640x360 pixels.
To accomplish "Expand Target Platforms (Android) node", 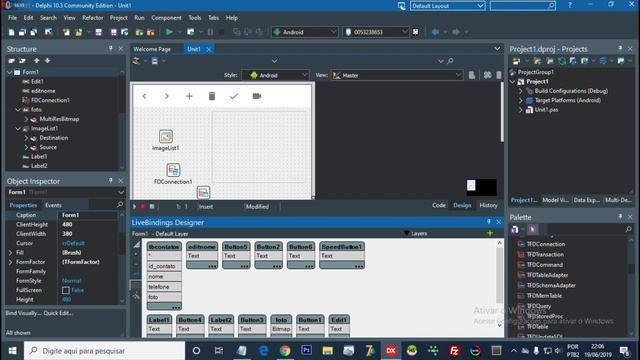I will click(x=520, y=100).
